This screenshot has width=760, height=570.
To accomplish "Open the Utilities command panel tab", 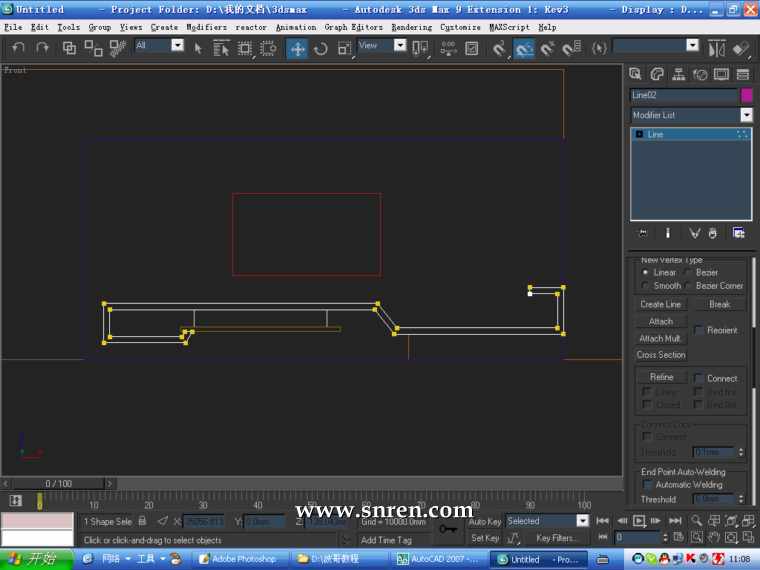I will click(x=743, y=74).
